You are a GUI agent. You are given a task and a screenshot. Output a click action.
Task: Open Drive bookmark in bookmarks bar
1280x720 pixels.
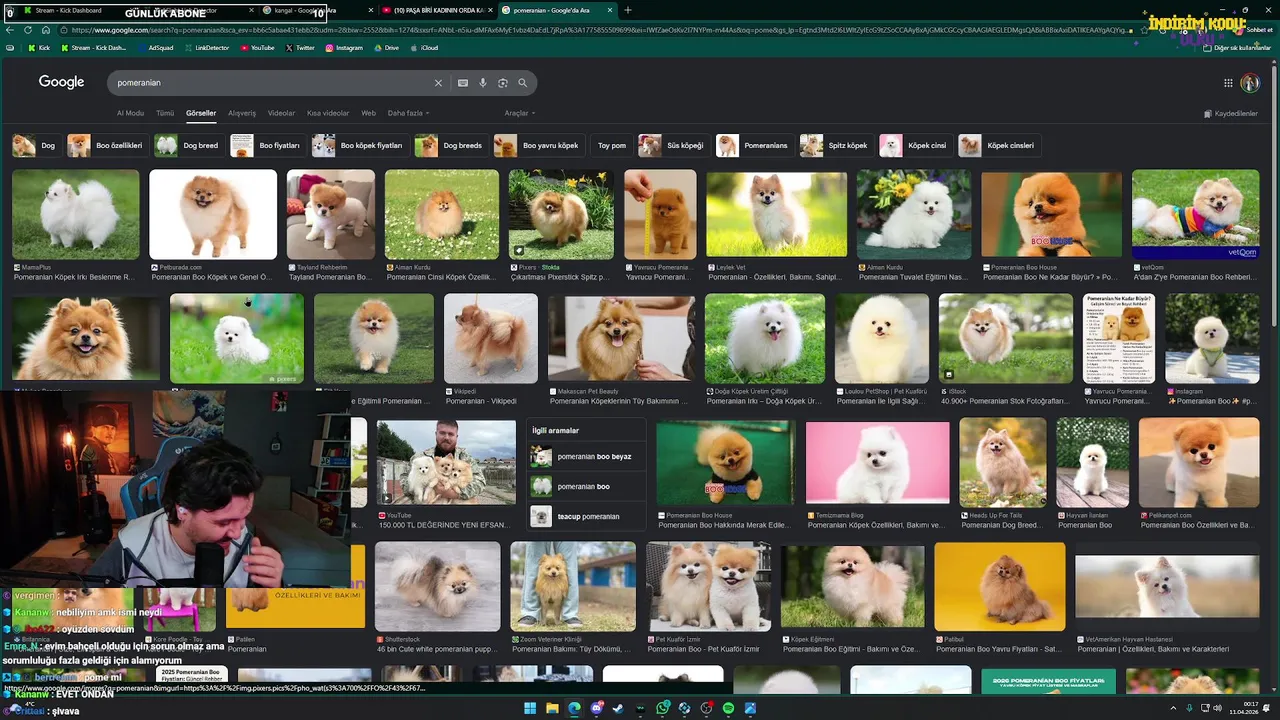point(386,47)
